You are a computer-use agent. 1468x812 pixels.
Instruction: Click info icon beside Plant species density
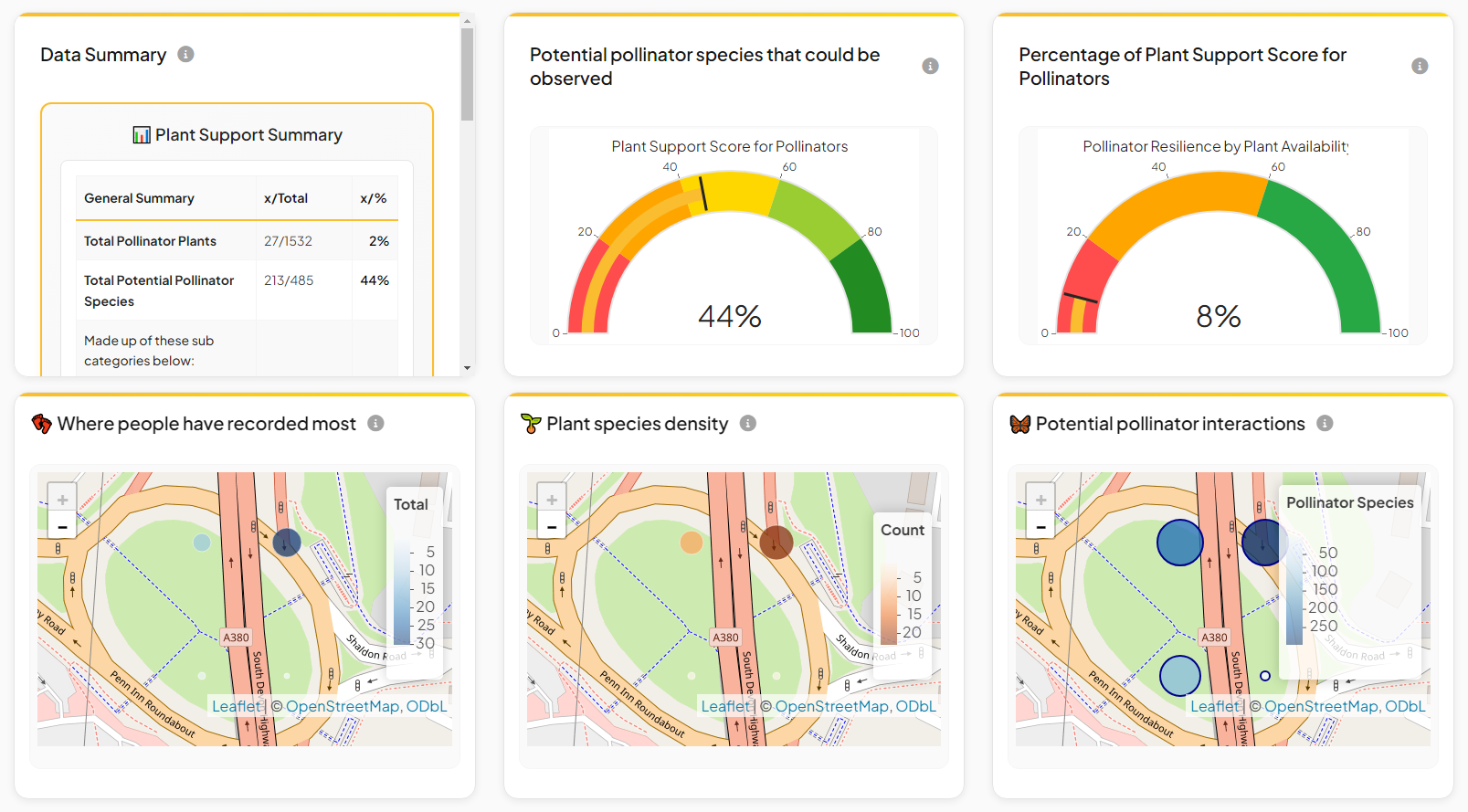[747, 424]
